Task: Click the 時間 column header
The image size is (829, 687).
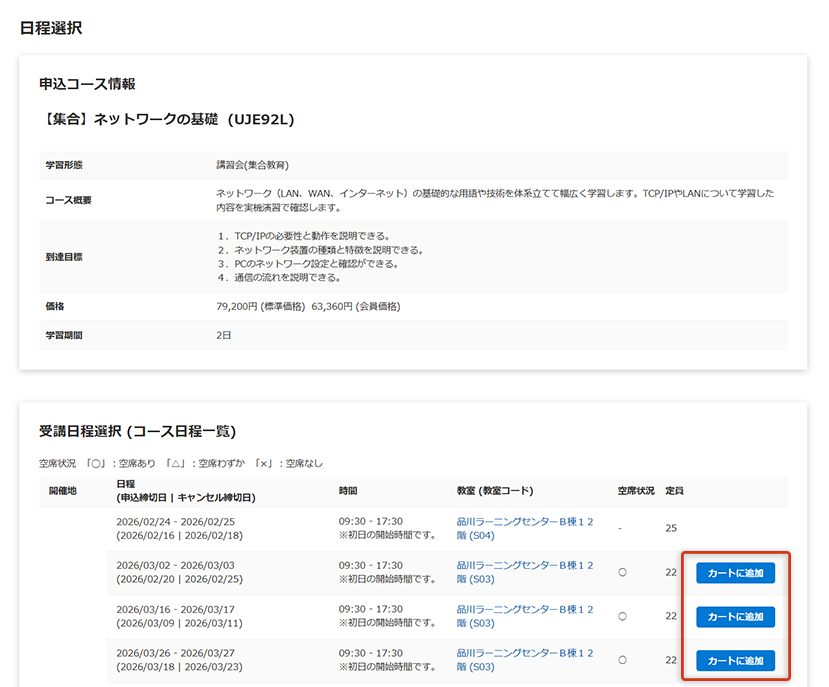Action: tap(348, 491)
